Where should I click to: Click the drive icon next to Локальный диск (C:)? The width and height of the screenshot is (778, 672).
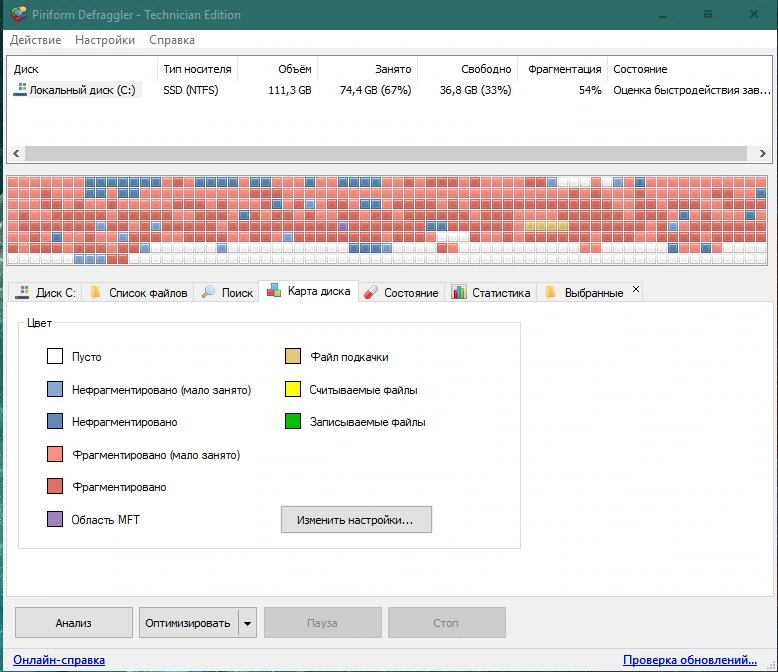point(20,89)
